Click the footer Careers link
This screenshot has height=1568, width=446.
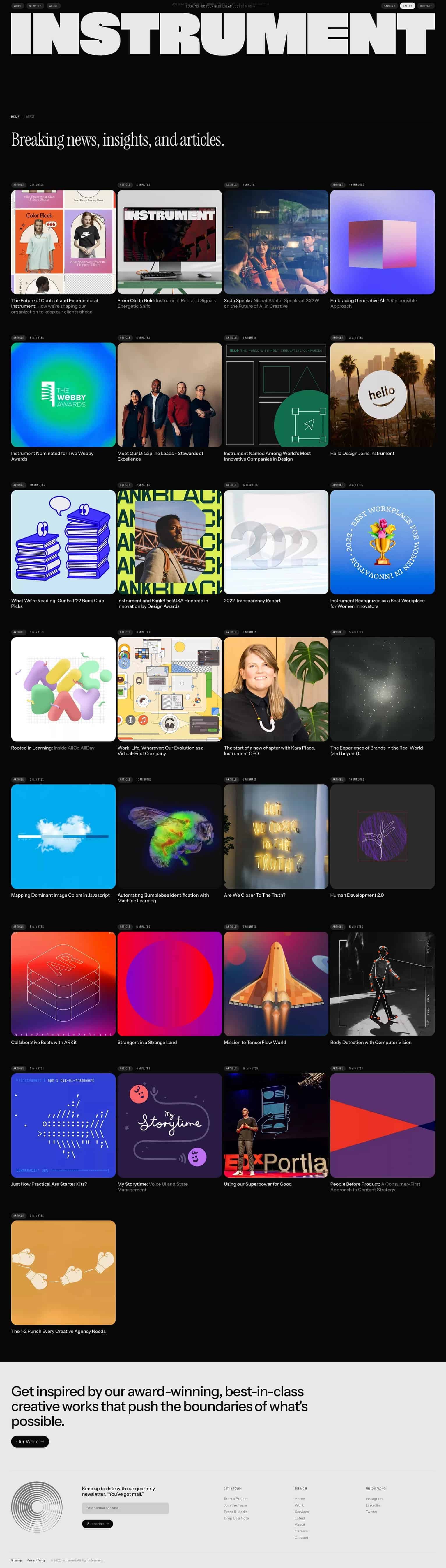coord(301,1532)
